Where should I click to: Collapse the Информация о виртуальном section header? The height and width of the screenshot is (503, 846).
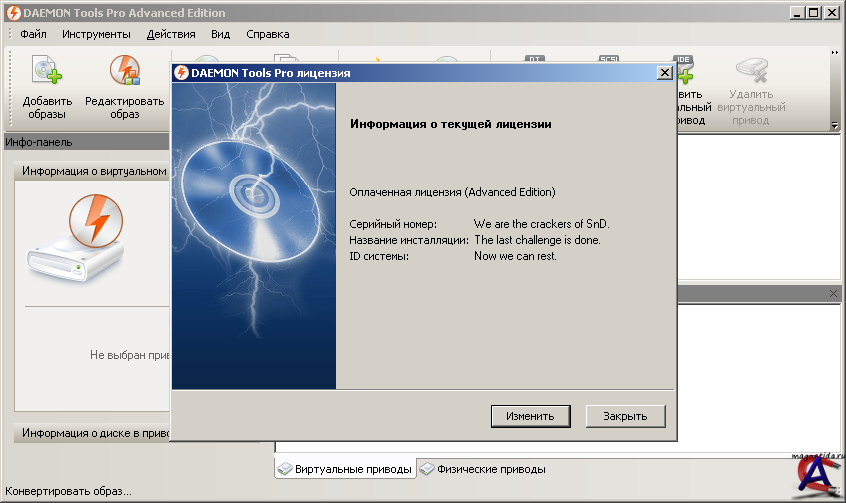click(x=93, y=171)
